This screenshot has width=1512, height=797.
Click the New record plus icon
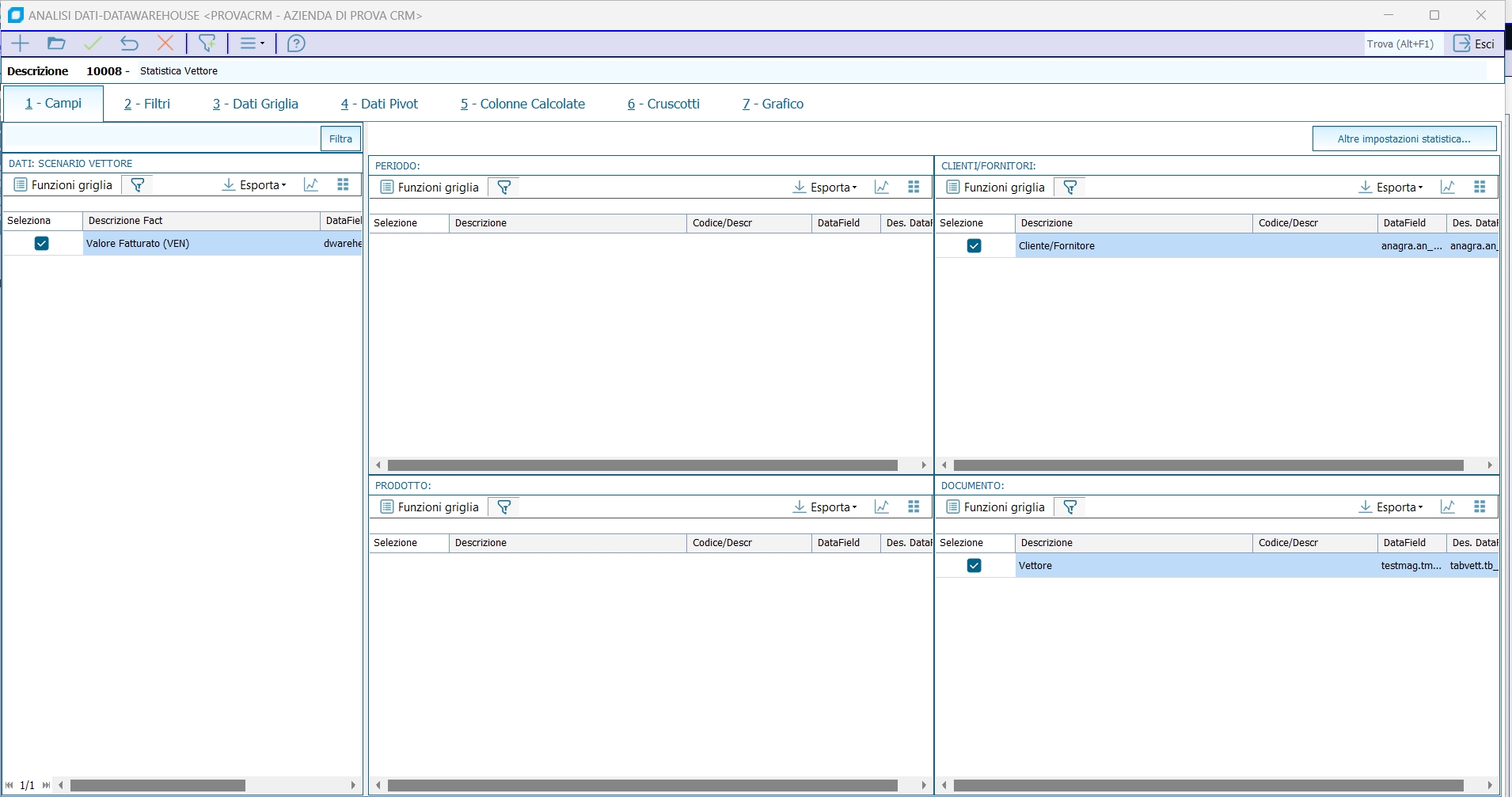pyautogui.click(x=20, y=44)
